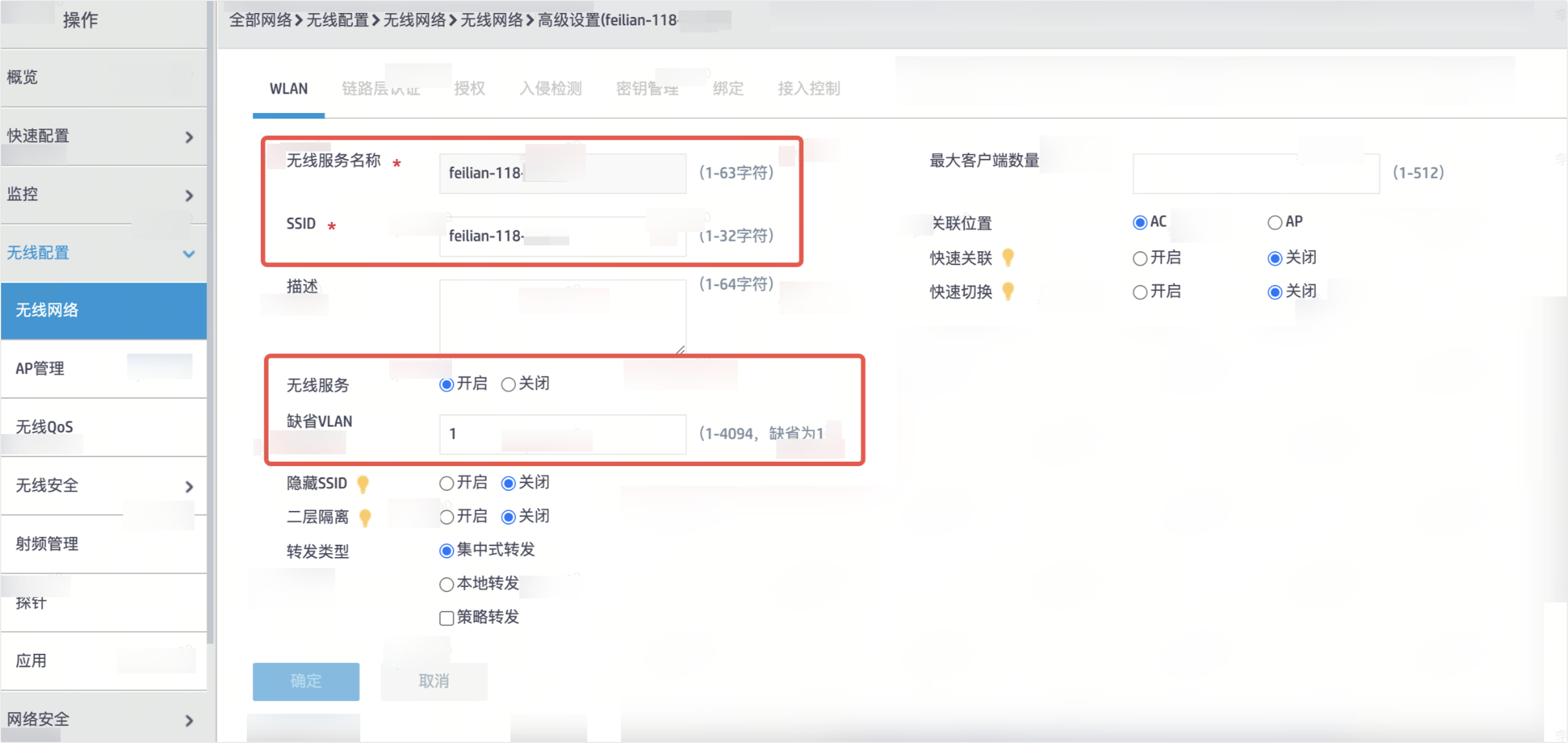The height and width of the screenshot is (743, 1568).
Task: Select 开启 for 快速关联
Action: [1140, 258]
